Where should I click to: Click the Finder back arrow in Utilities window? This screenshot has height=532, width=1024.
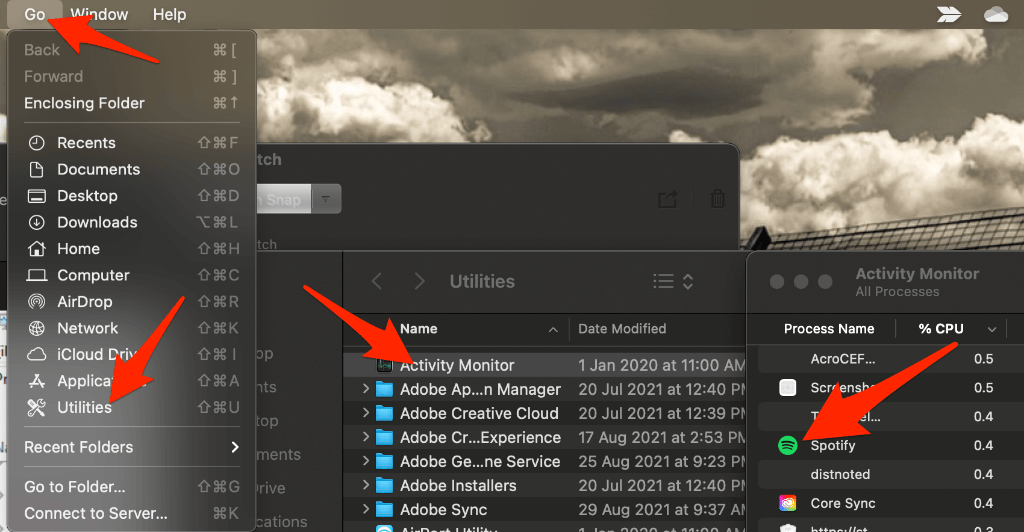tap(377, 281)
